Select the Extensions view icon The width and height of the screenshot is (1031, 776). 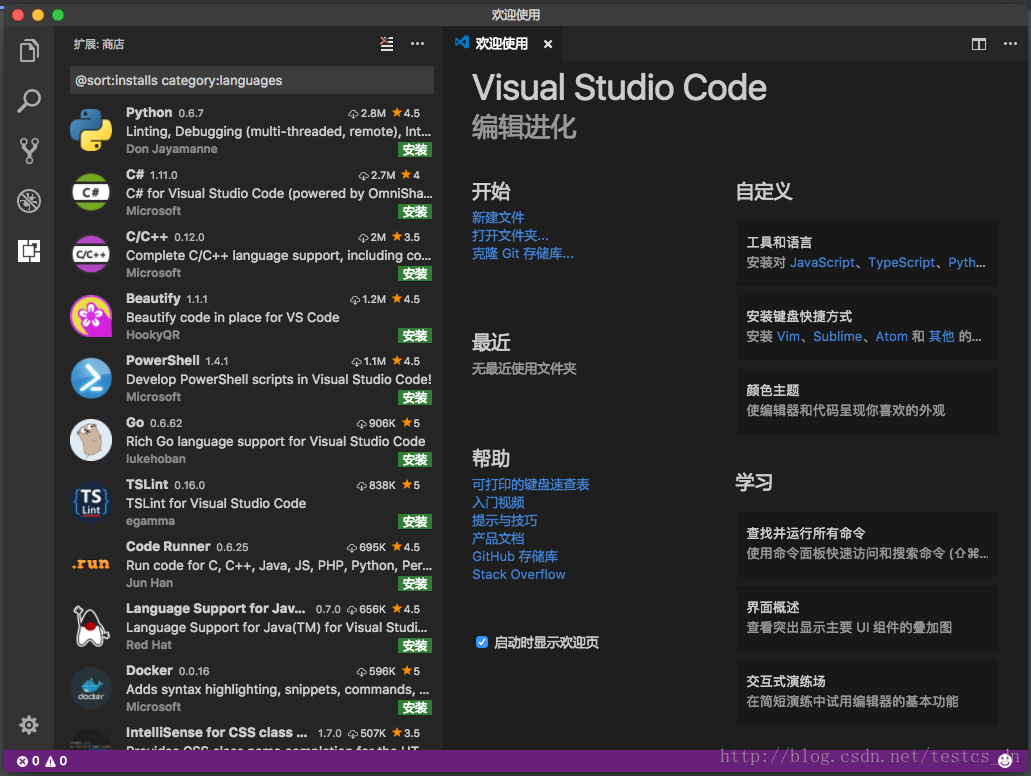pos(29,251)
